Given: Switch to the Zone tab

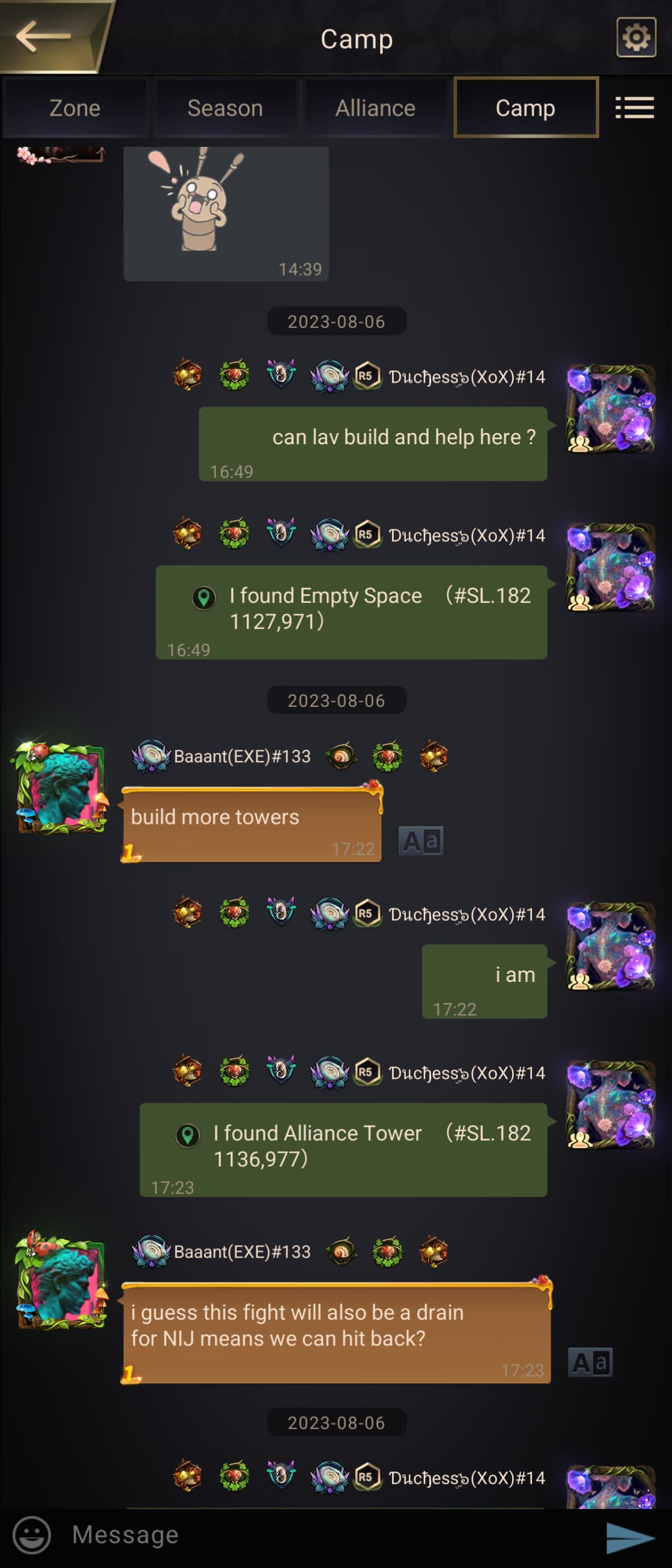Looking at the screenshot, I should [75, 108].
